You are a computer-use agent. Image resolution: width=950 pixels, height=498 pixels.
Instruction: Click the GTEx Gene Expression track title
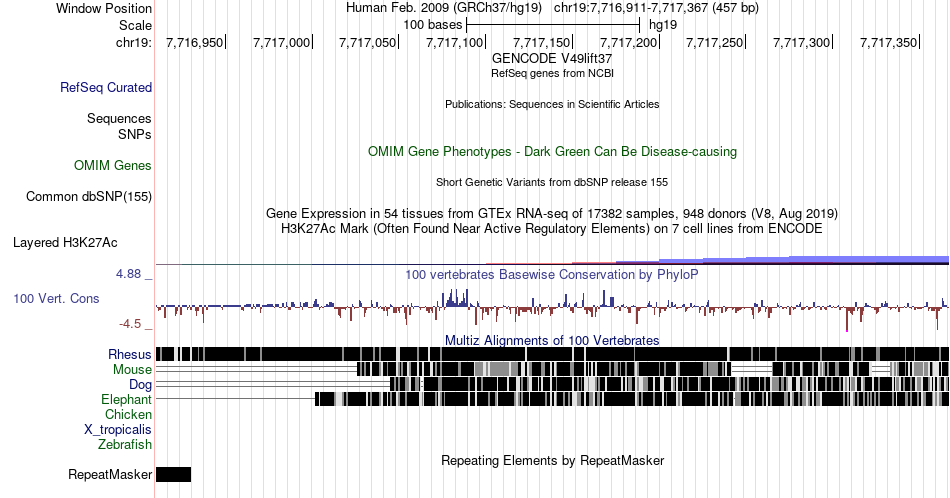pos(552,213)
